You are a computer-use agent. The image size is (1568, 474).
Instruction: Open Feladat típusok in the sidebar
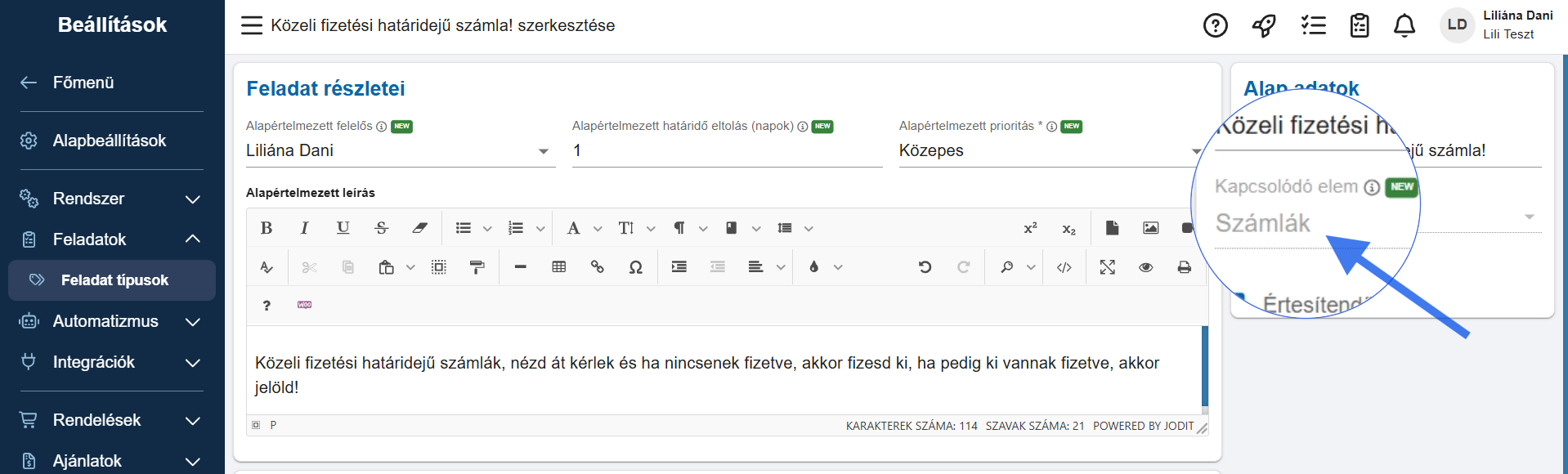[114, 280]
